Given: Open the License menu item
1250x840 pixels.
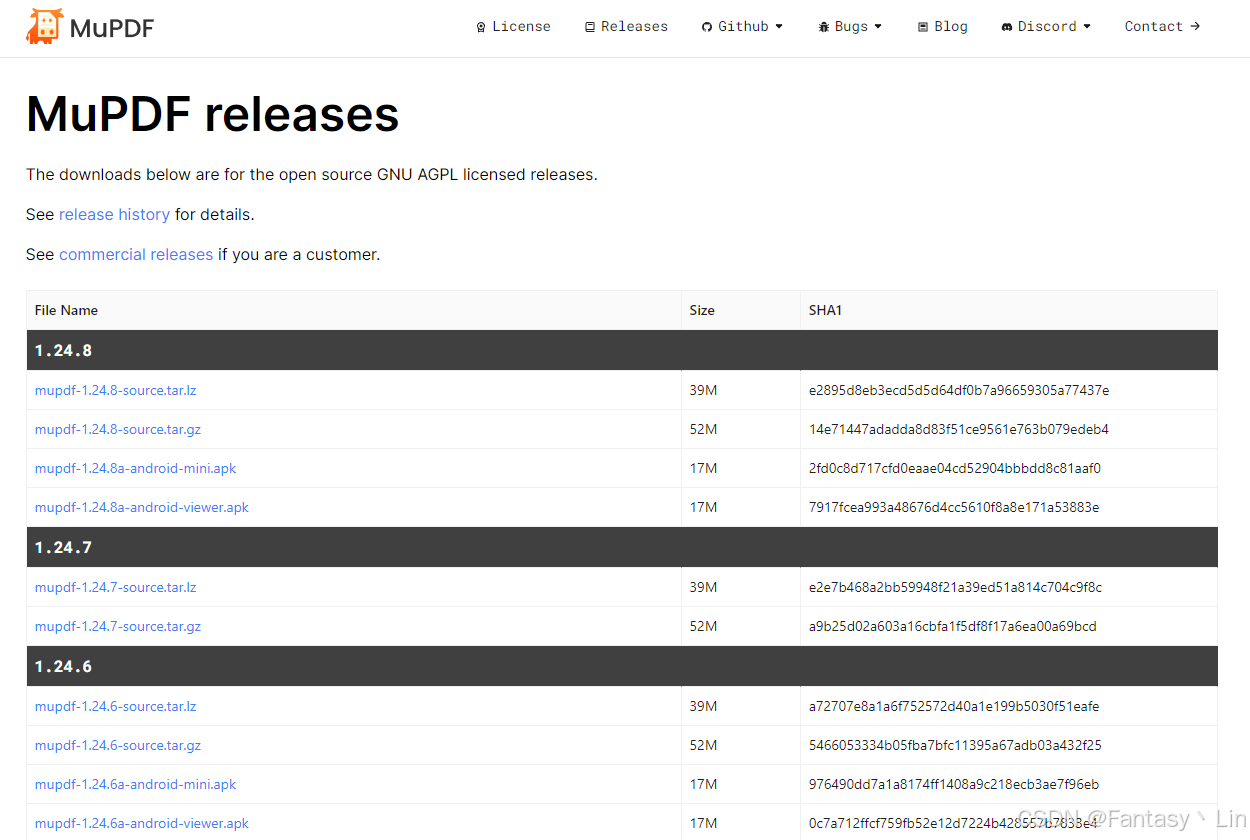Looking at the screenshot, I should [521, 27].
